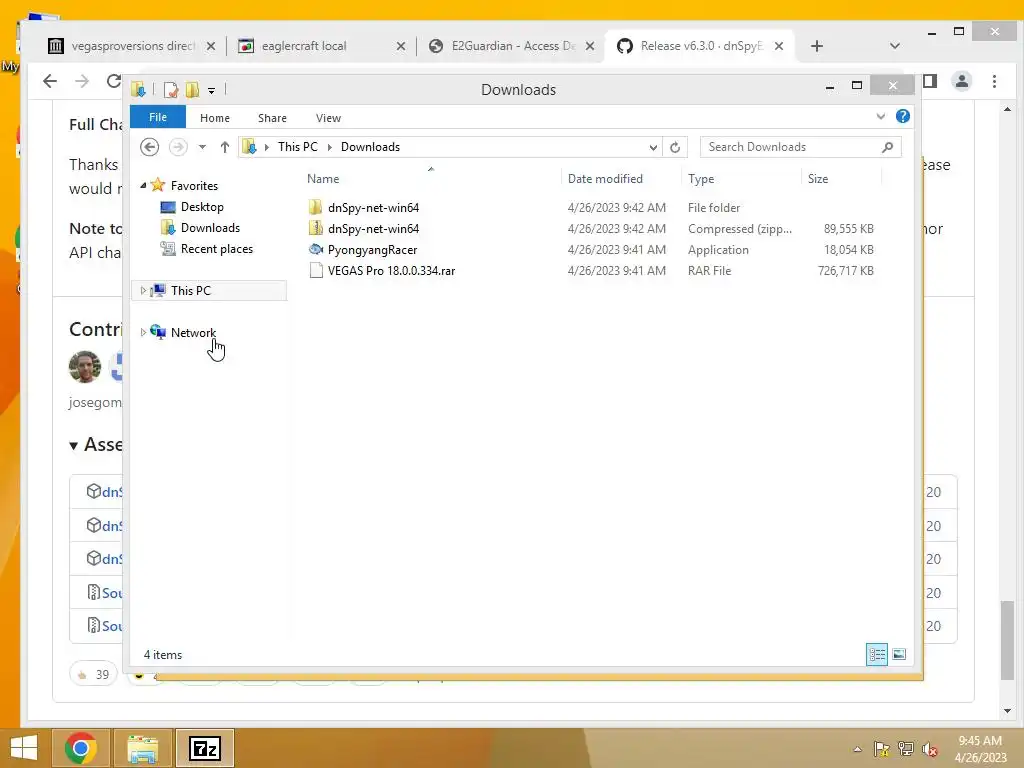
Task: Switch to Large icons view layout
Action: point(899,654)
